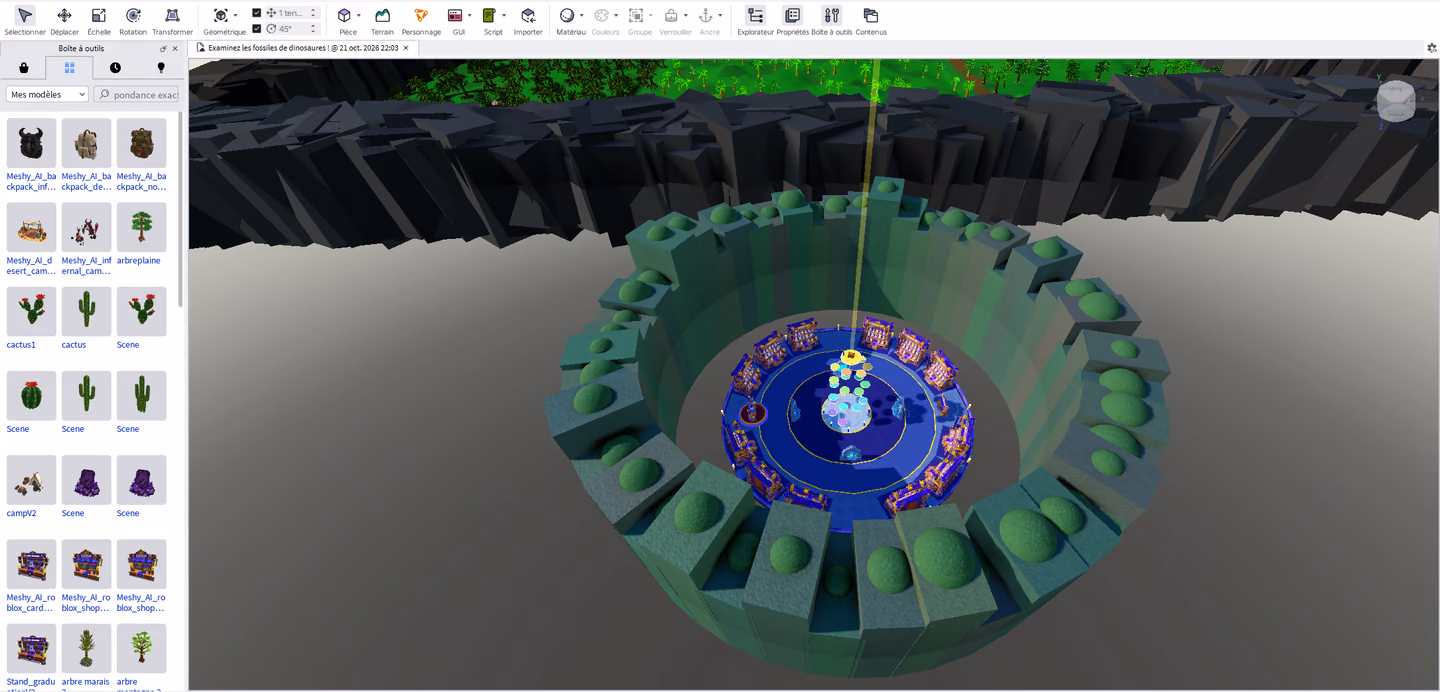Open the Personnage tool

click(421, 20)
